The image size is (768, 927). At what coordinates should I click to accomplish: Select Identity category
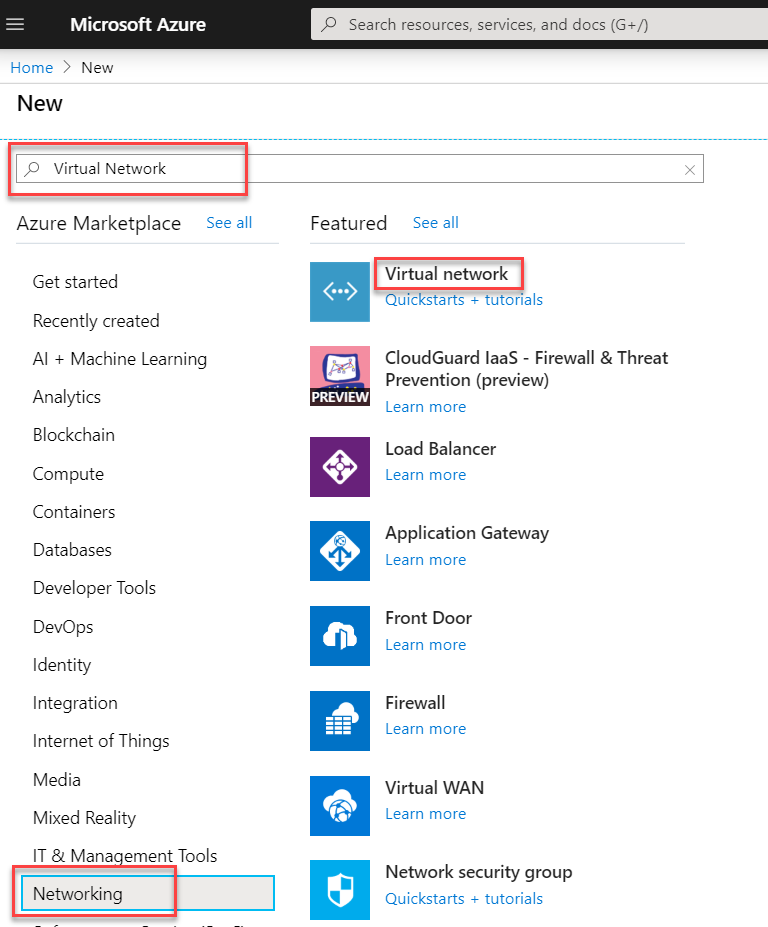click(x=61, y=665)
